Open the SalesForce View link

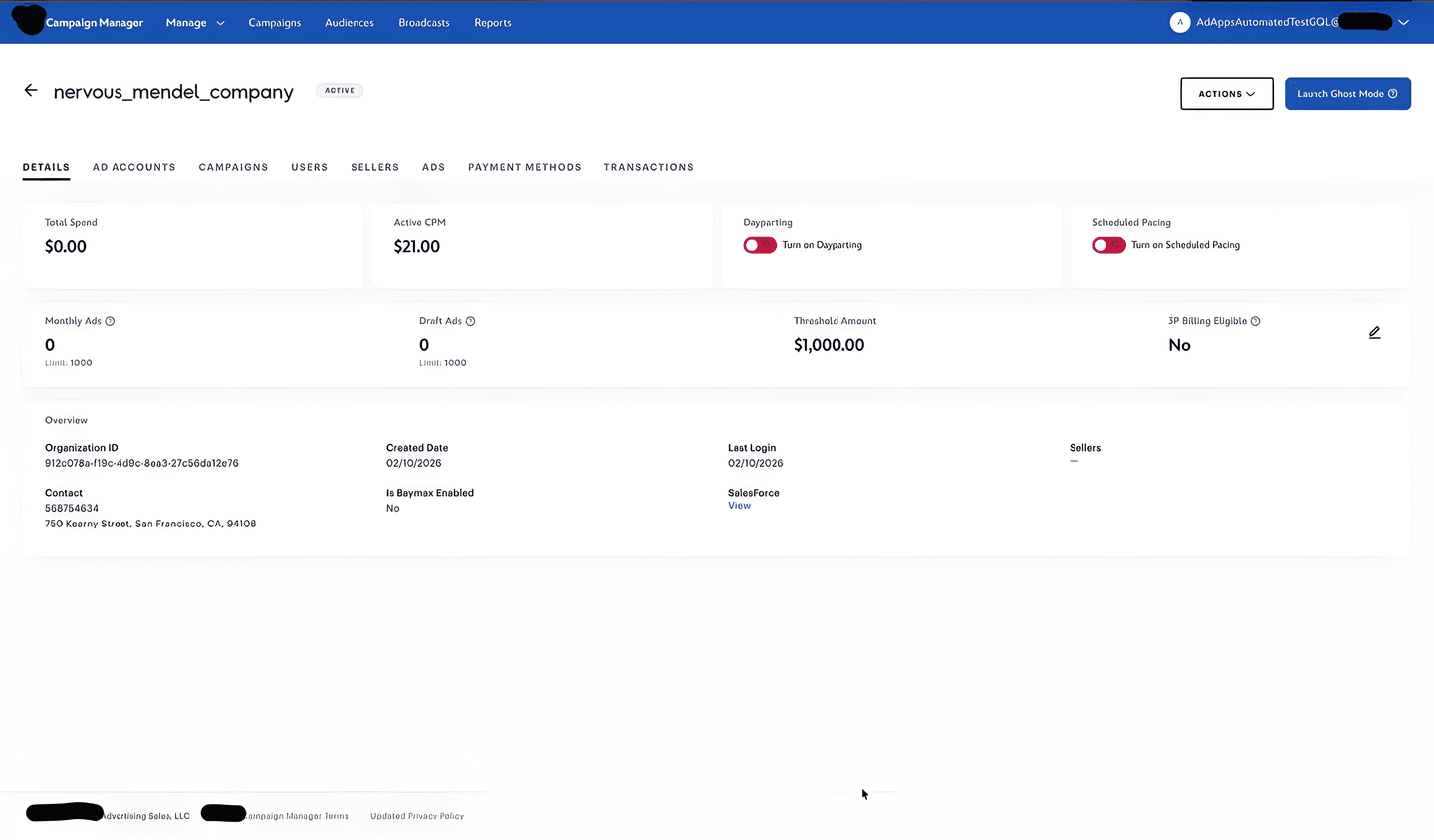pos(739,505)
